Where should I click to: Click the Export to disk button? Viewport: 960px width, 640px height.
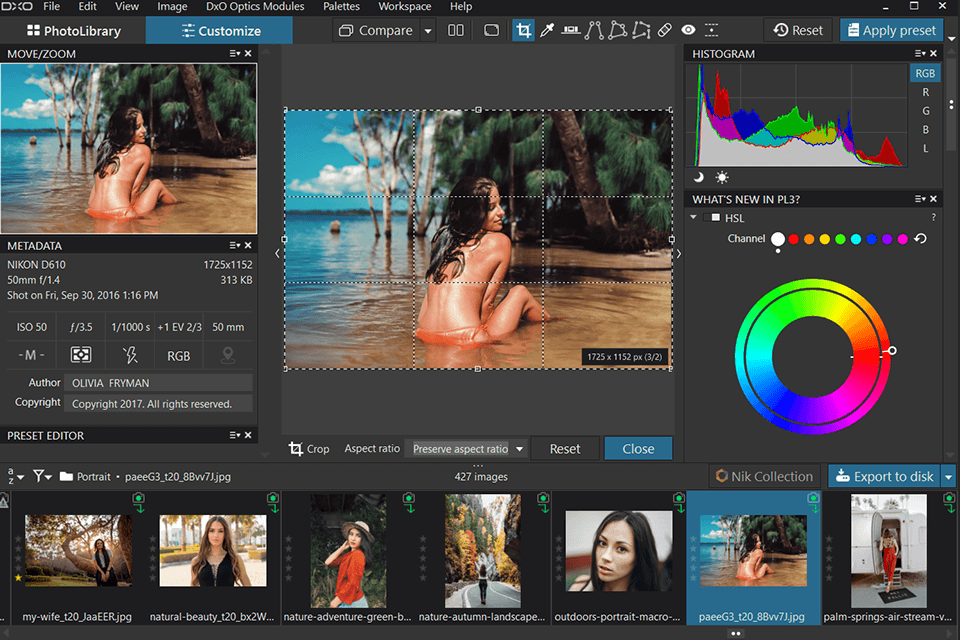pyautogui.click(x=885, y=476)
